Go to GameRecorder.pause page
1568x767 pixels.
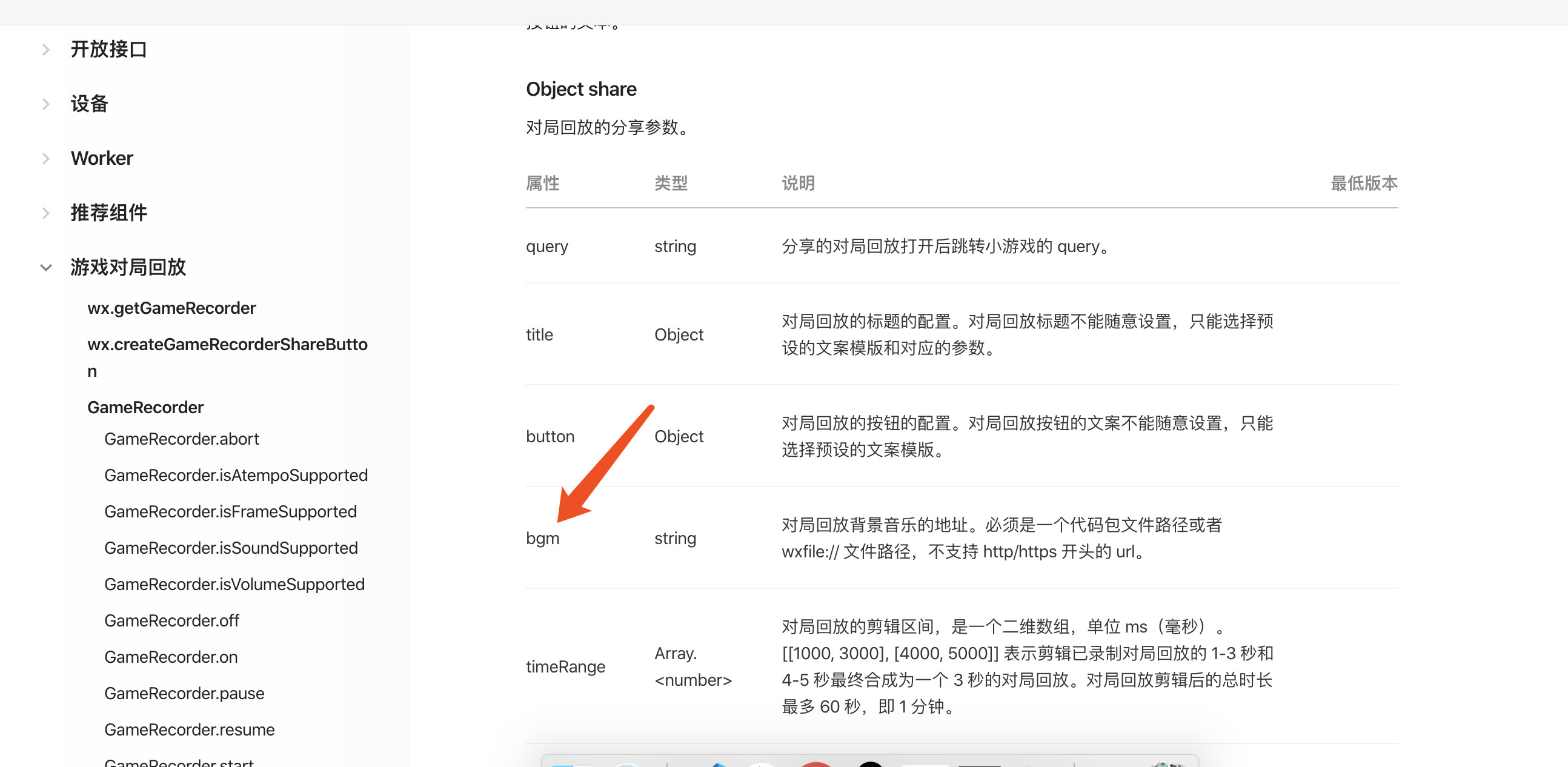(x=184, y=693)
